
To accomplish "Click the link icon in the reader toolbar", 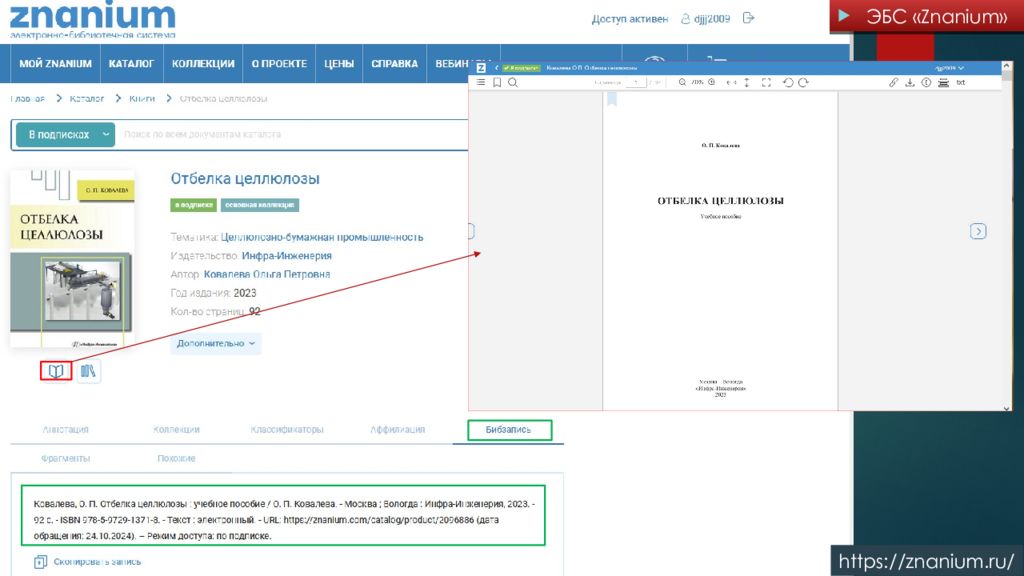I will point(893,82).
